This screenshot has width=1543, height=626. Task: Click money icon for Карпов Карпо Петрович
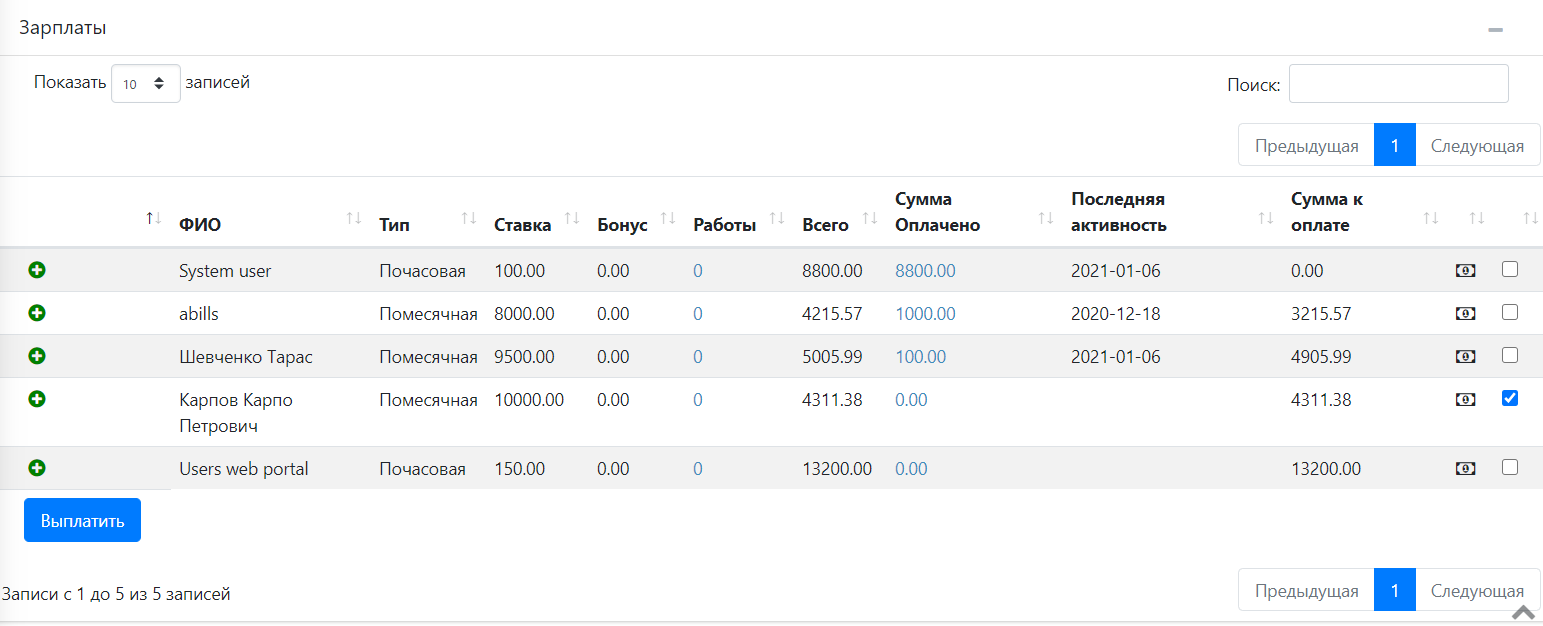point(1465,400)
